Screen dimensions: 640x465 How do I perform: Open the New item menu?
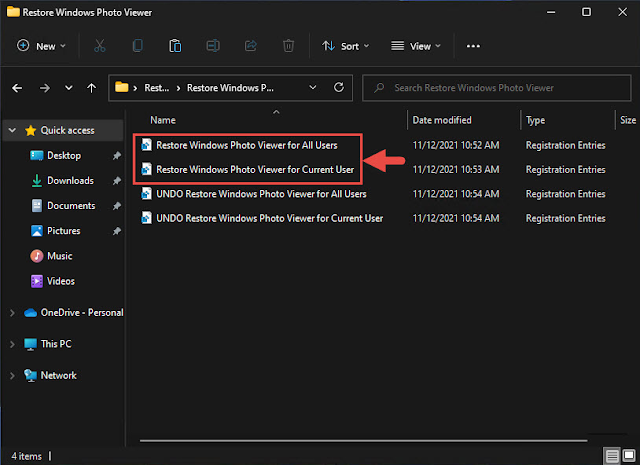(x=41, y=46)
